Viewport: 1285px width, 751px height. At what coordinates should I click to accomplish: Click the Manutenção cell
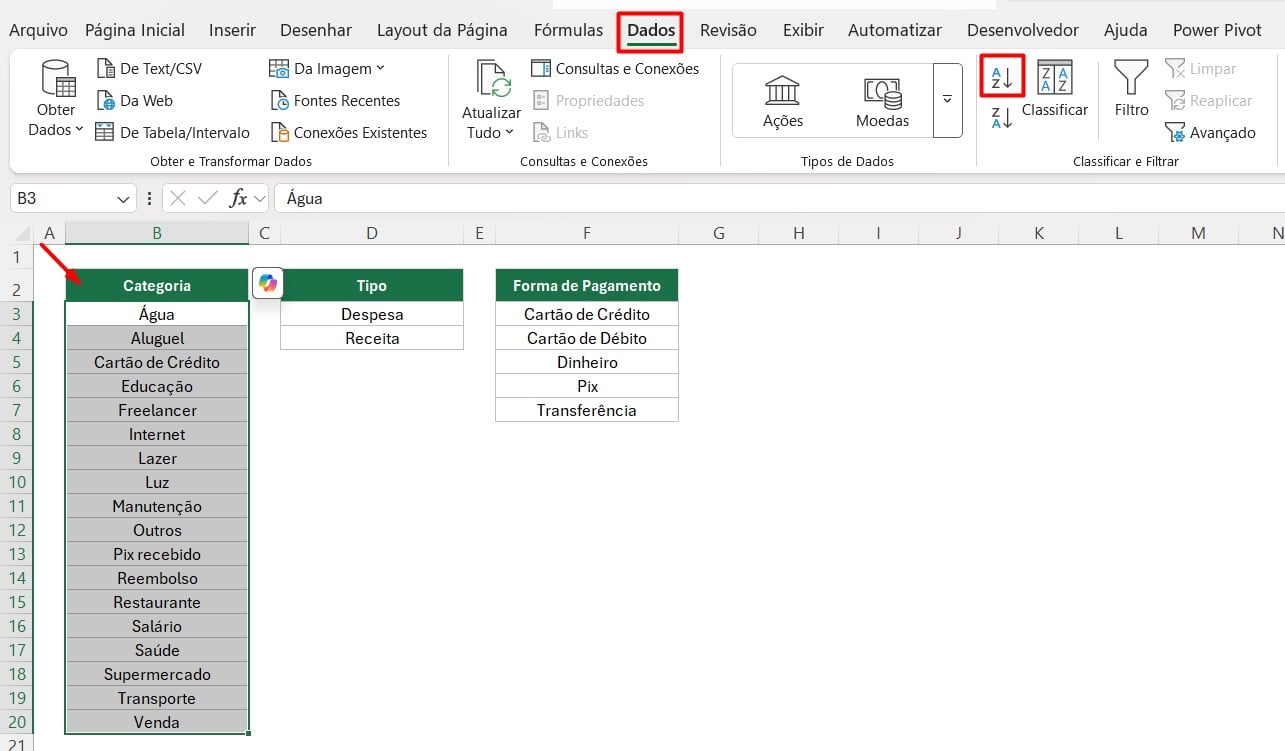(x=157, y=506)
